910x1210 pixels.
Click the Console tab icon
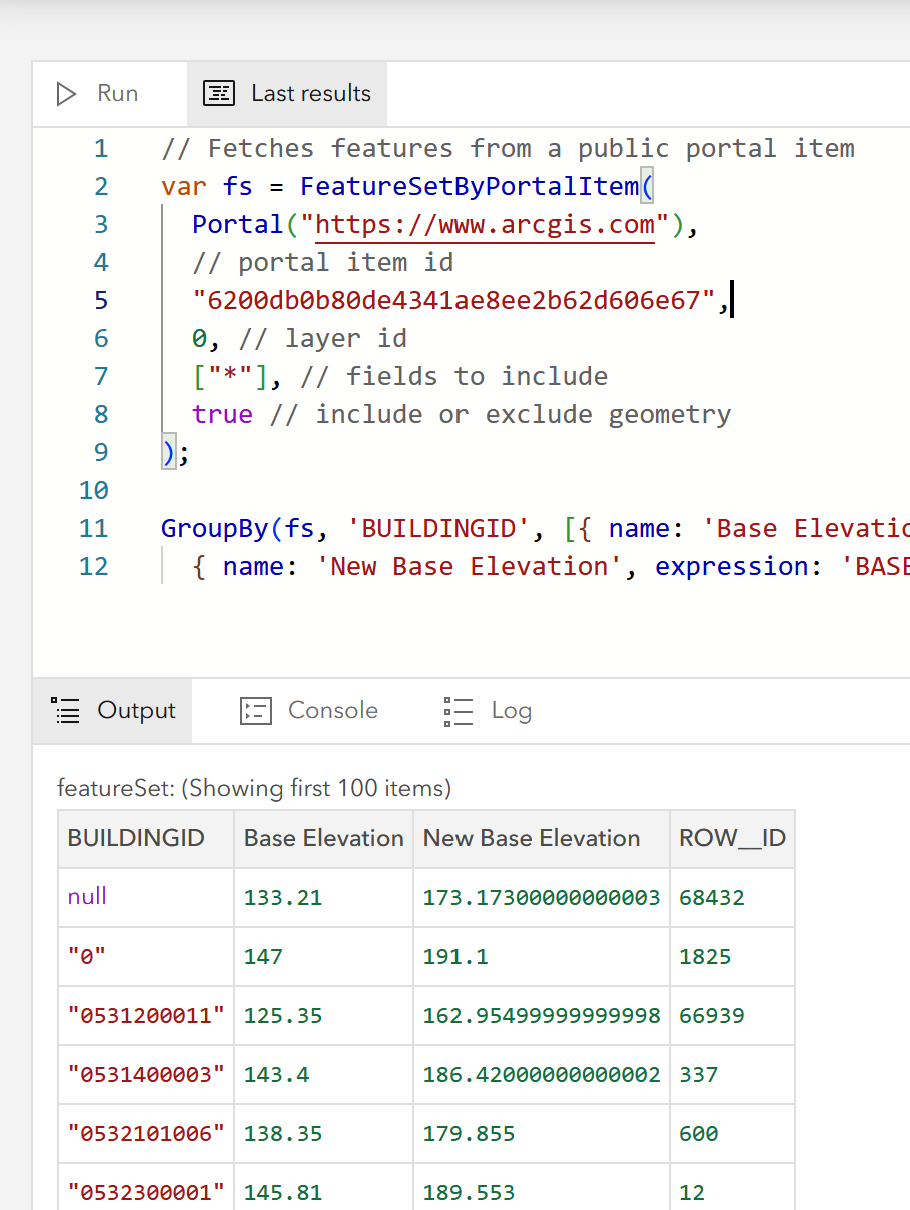point(256,710)
